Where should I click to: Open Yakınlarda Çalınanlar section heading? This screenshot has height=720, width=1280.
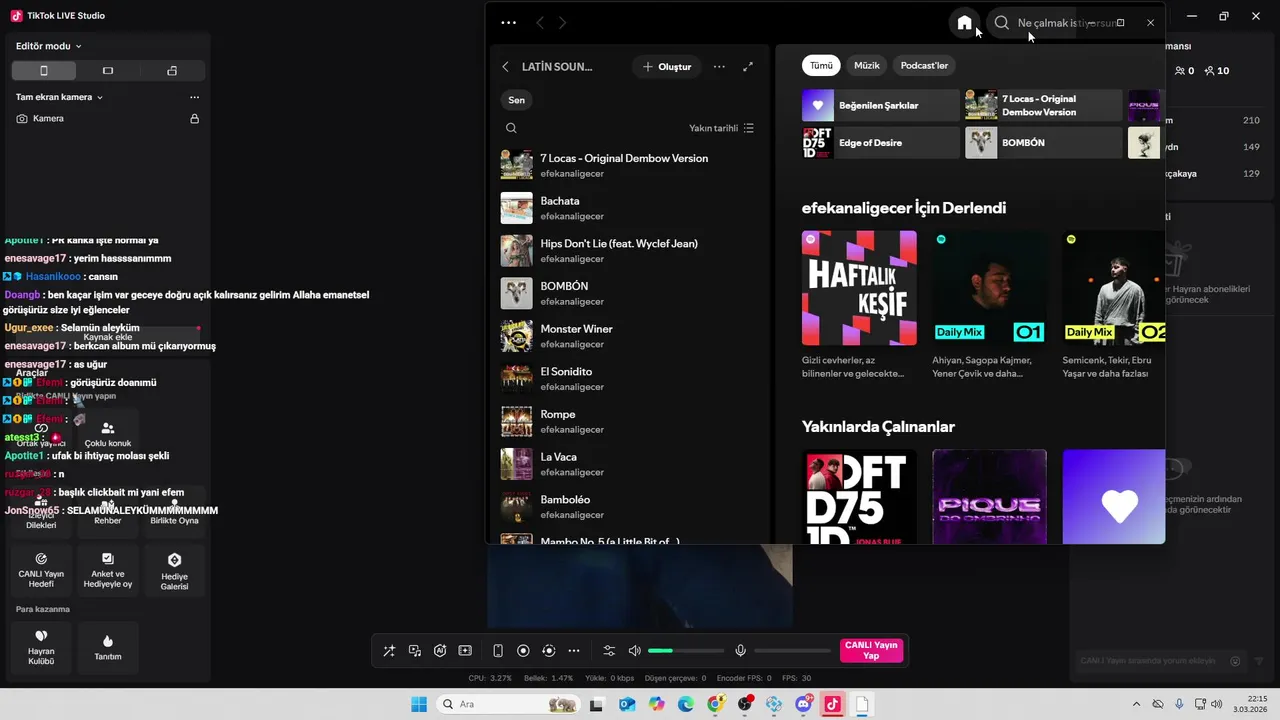878,427
